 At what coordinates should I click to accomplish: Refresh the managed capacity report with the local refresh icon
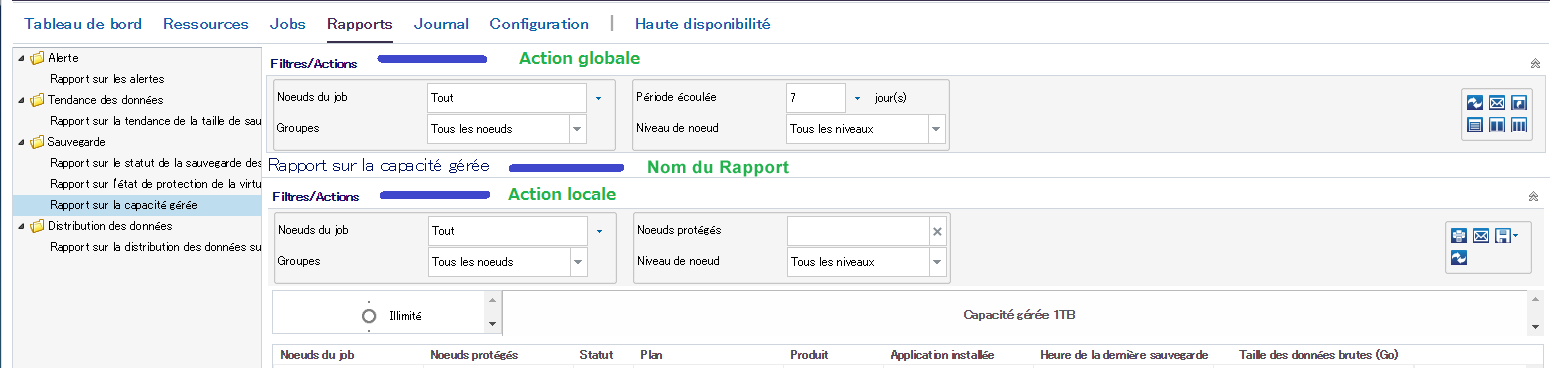[x=1459, y=258]
